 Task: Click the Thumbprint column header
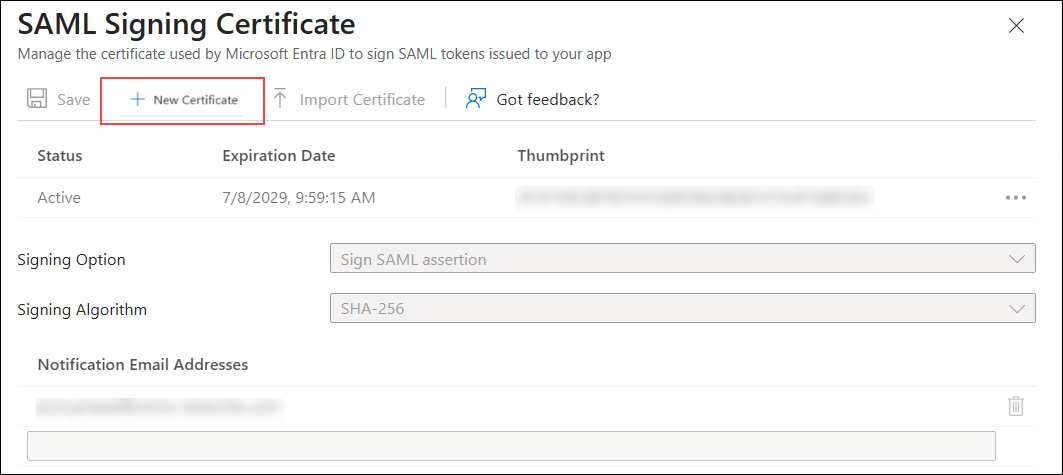561,156
